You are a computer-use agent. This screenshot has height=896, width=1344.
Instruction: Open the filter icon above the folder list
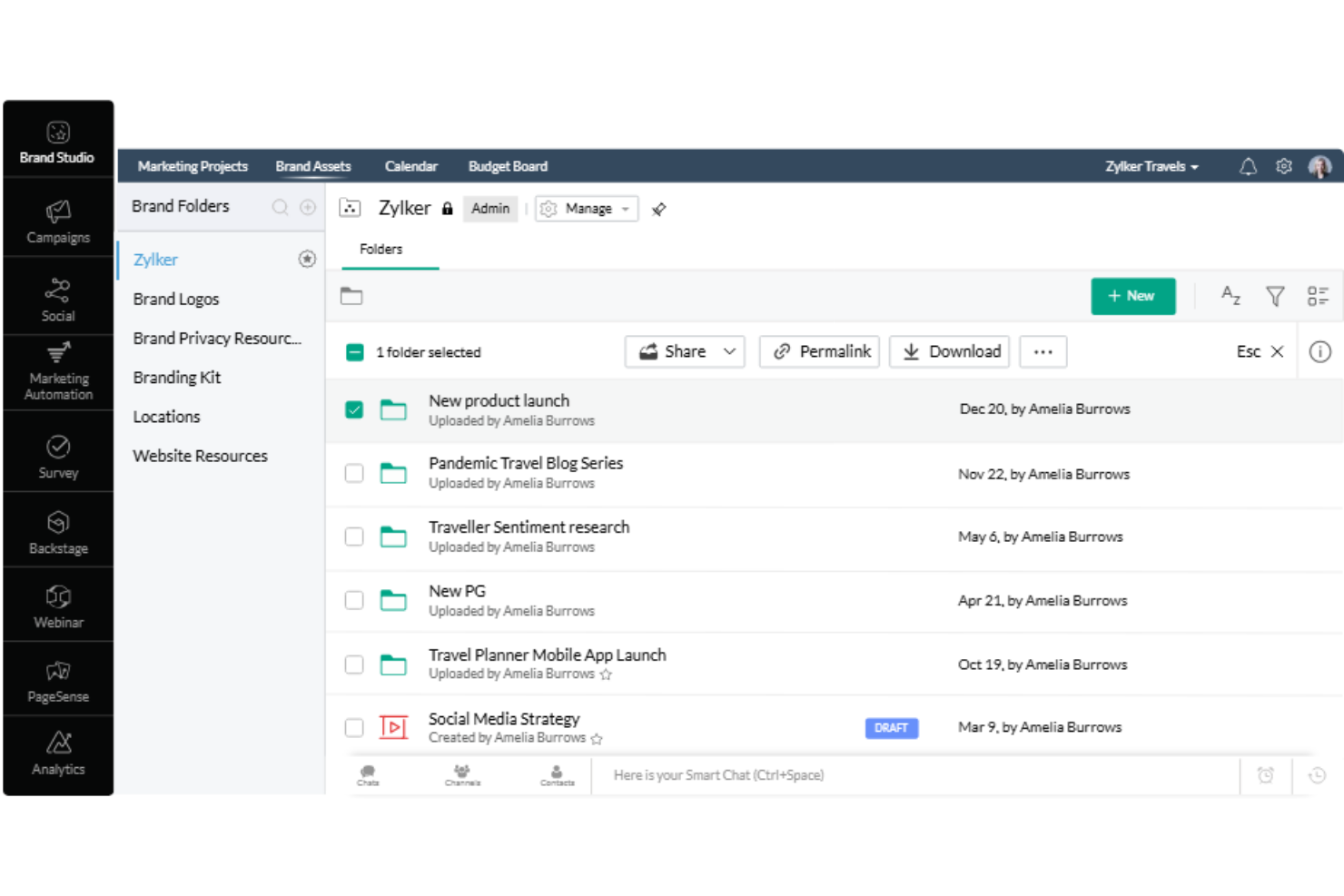pyautogui.click(x=1275, y=296)
